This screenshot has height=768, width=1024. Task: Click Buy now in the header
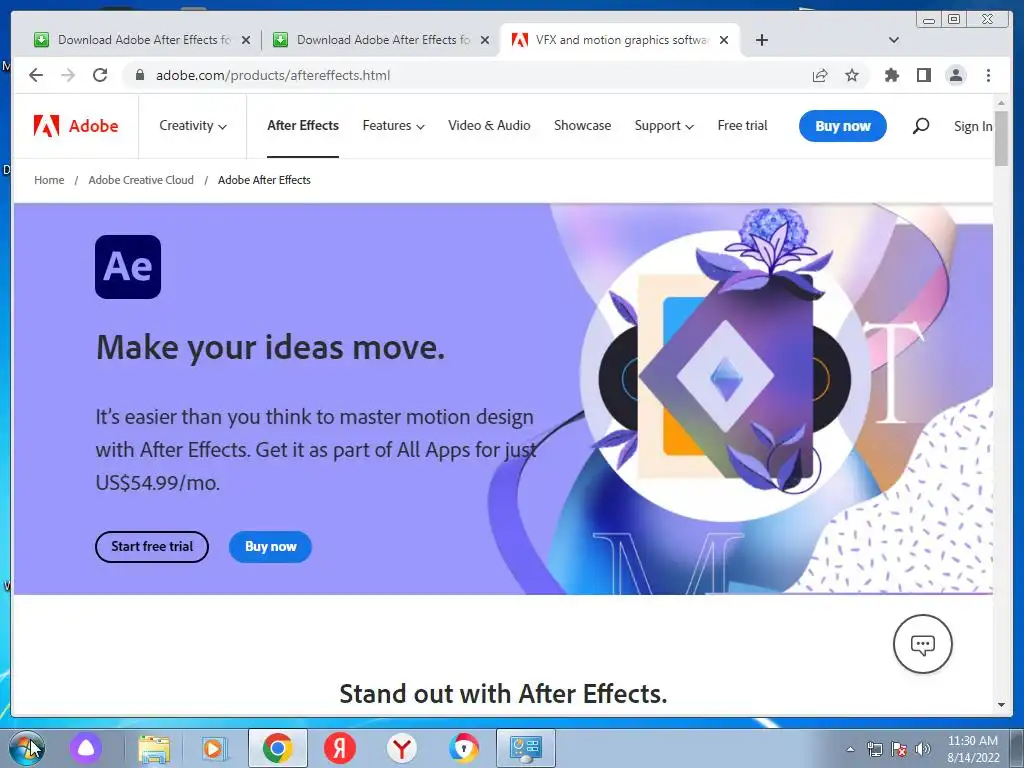coord(842,126)
